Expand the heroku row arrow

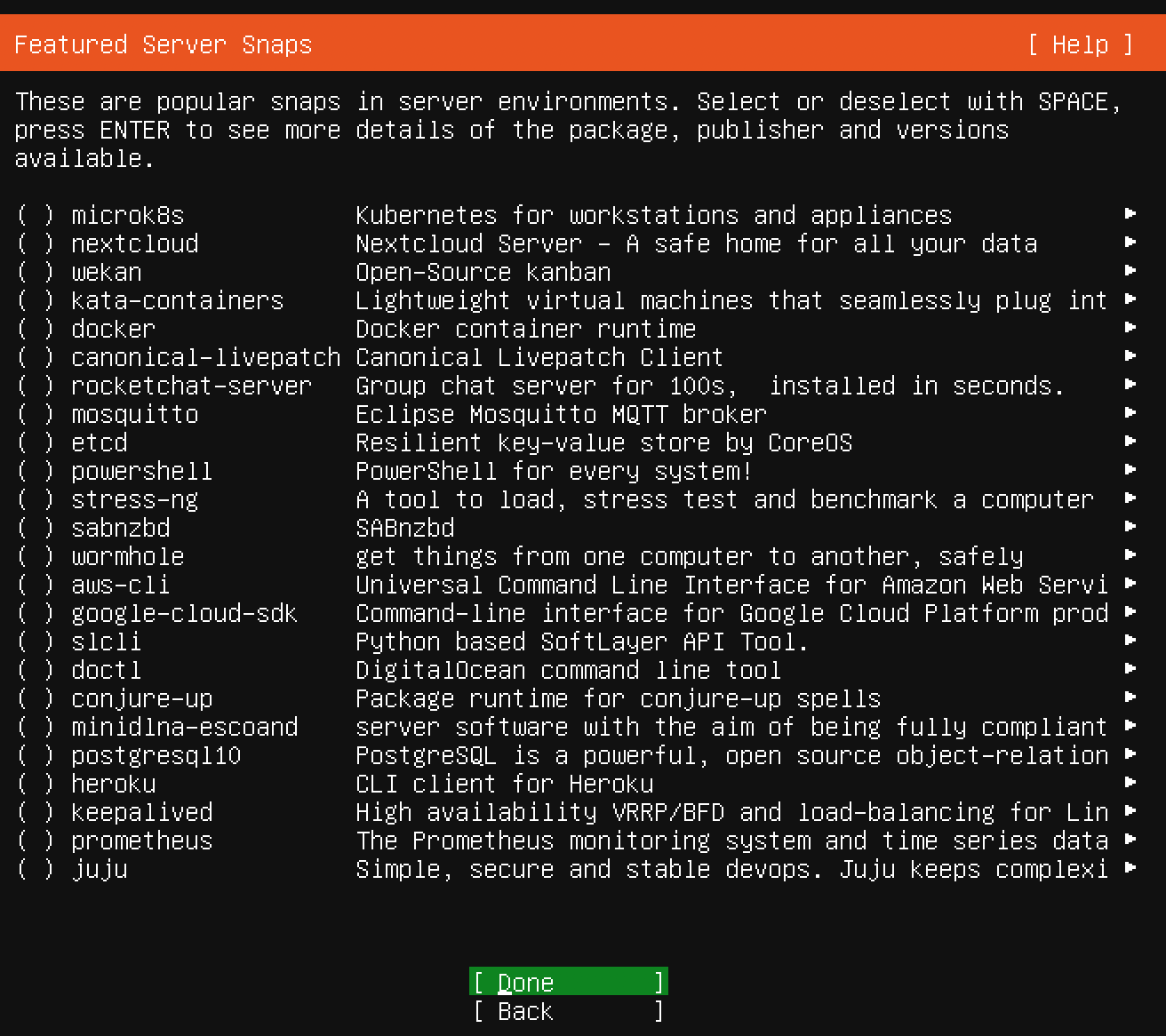[x=1130, y=782]
